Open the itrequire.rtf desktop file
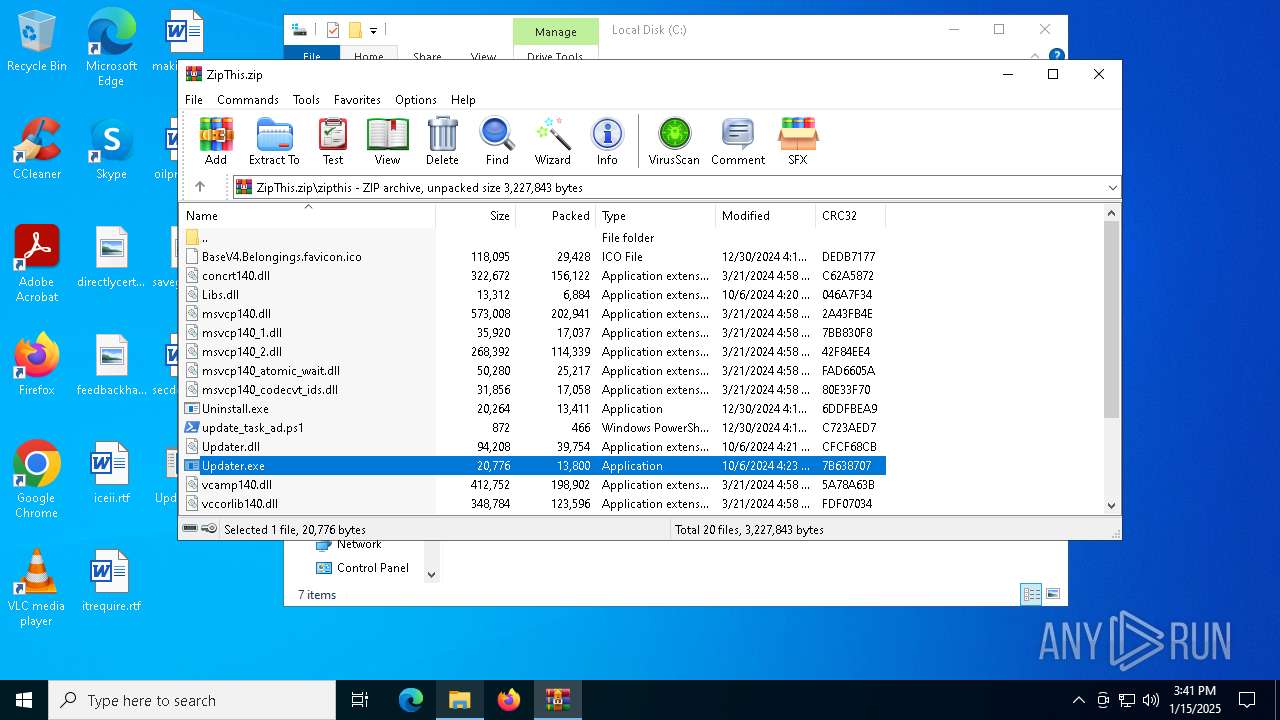 (111, 580)
